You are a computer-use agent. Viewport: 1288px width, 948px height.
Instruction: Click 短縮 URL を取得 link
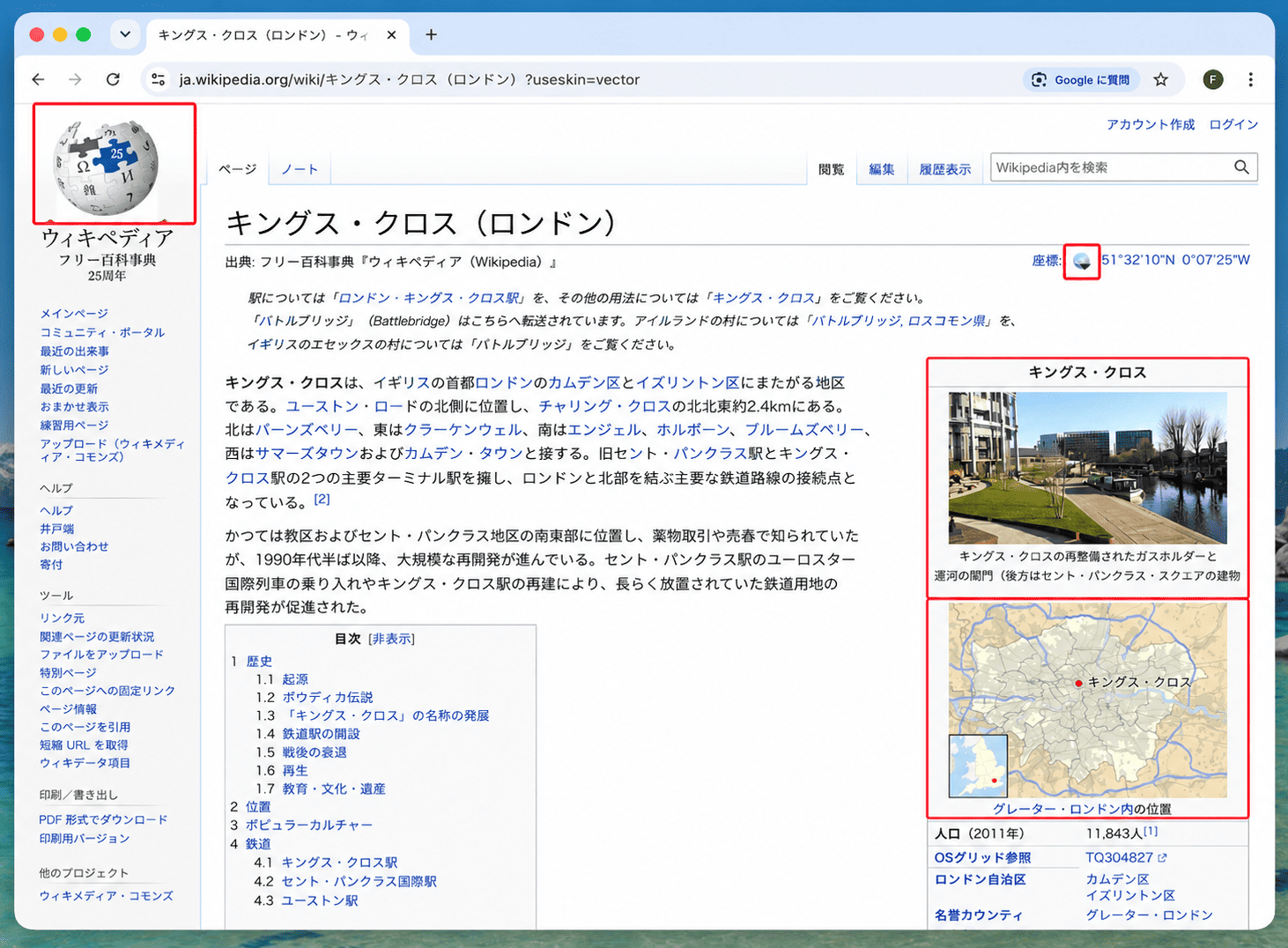84,745
